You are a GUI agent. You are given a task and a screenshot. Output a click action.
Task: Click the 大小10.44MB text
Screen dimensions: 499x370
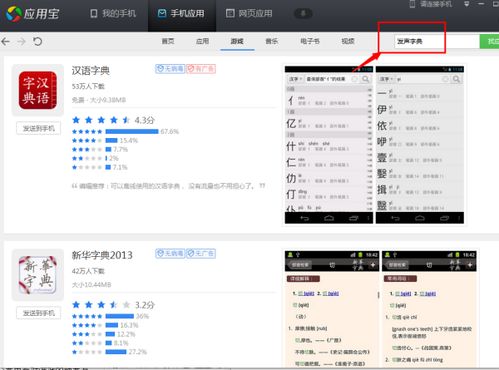click(92, 285)
